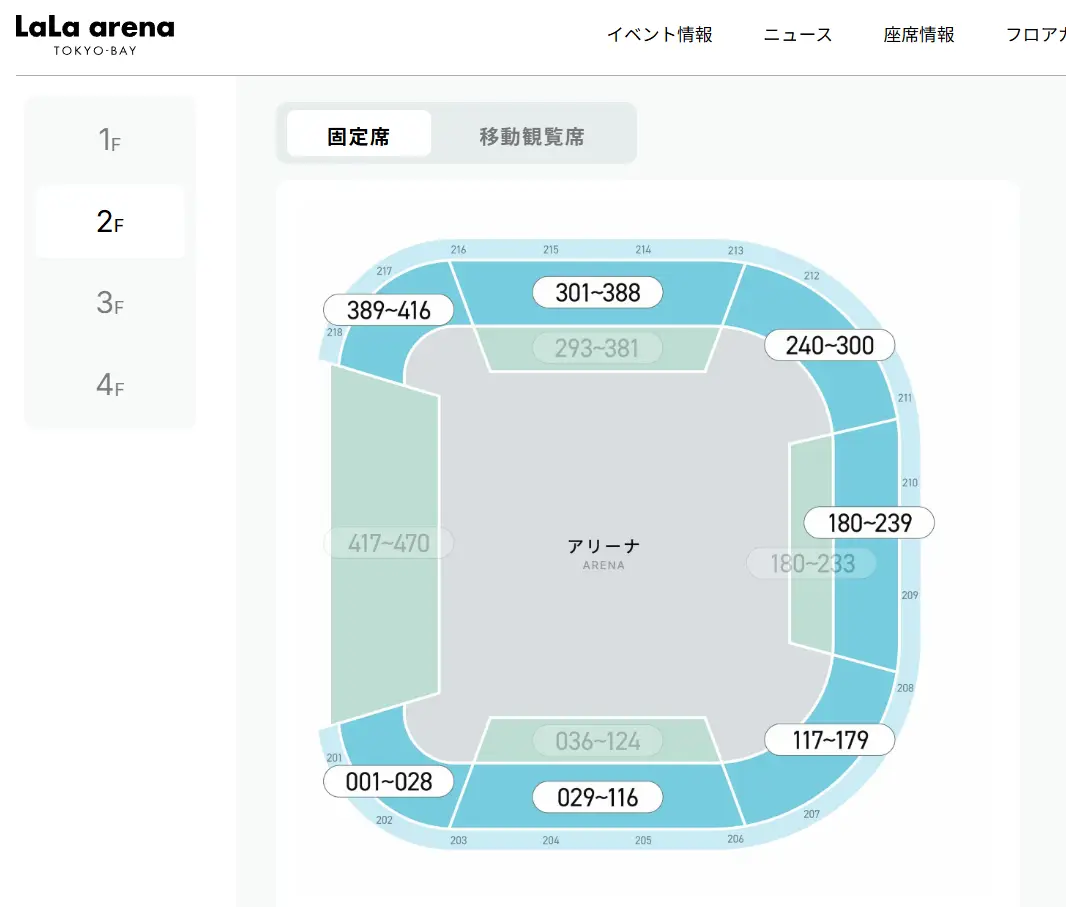Select seat block 001~028
Screen dimensions: 1066x907
(x=389, y=782)
